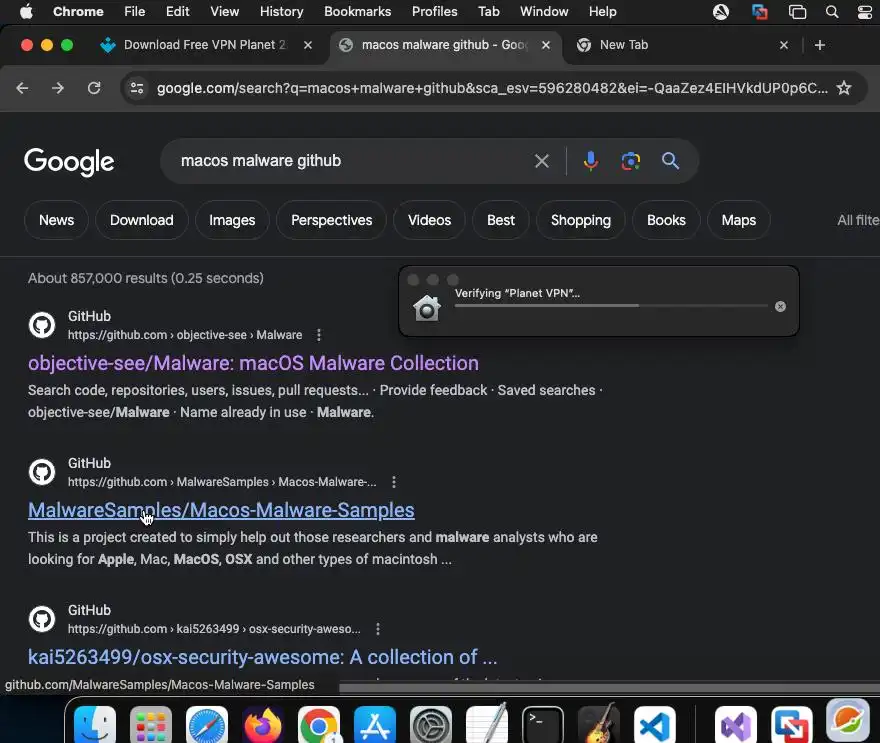The height and width of the screenshot is (743, 880).
Task: Start a voice search with the microphone
Action: click(590, 161)
